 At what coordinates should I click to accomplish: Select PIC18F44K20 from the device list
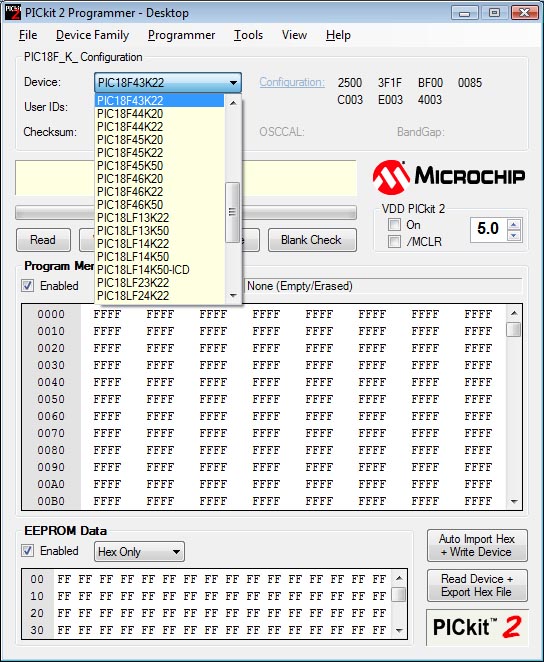(160, 114)
